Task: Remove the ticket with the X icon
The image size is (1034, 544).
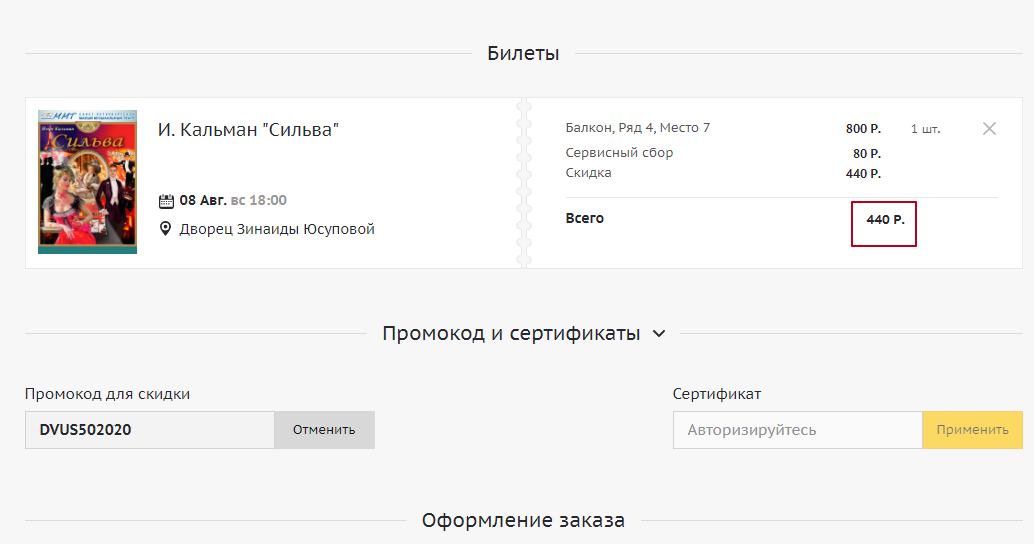Action: pyautogui.click(x=989, y=129)
